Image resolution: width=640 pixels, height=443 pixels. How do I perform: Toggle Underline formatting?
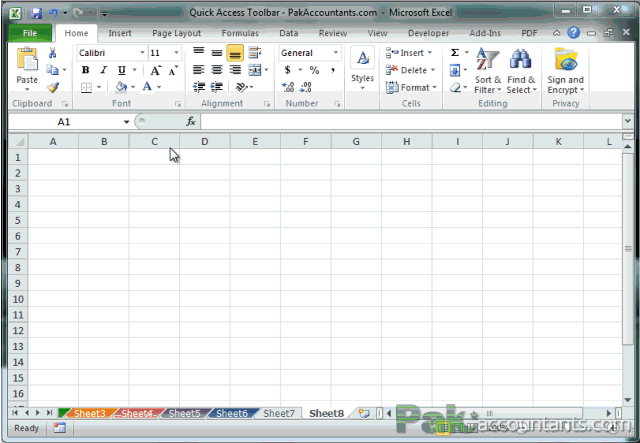(122, 70)
